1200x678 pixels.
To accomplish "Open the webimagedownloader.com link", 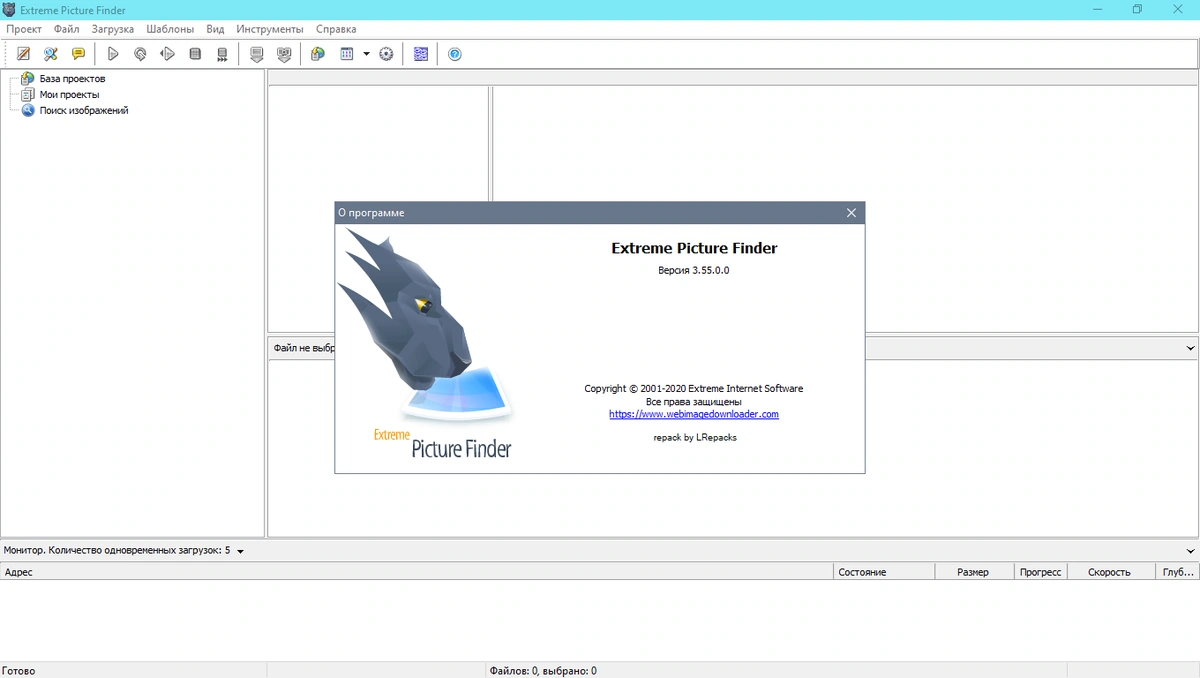I will click(694, 414).
